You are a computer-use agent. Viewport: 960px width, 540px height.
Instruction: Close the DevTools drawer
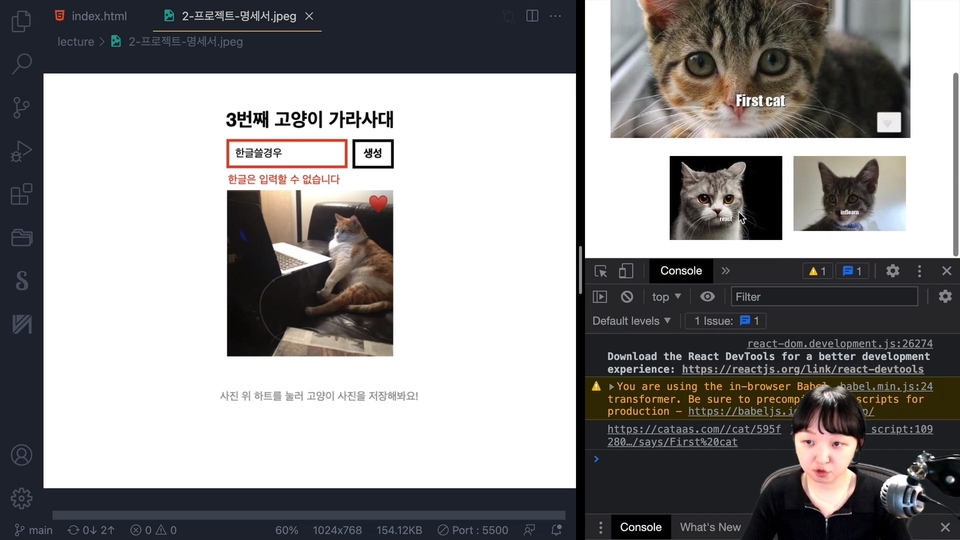pyautogui.click(x=945, y=527)
